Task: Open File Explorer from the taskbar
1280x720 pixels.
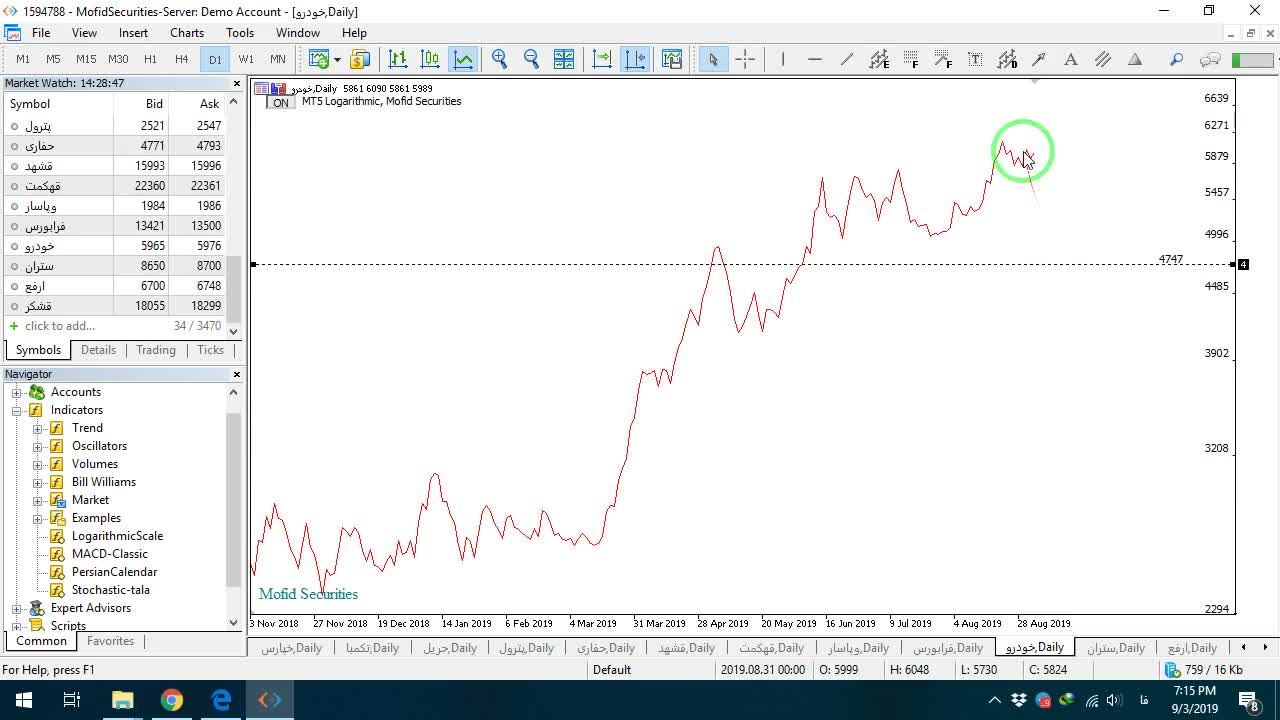Action: [x=122, y=700]
